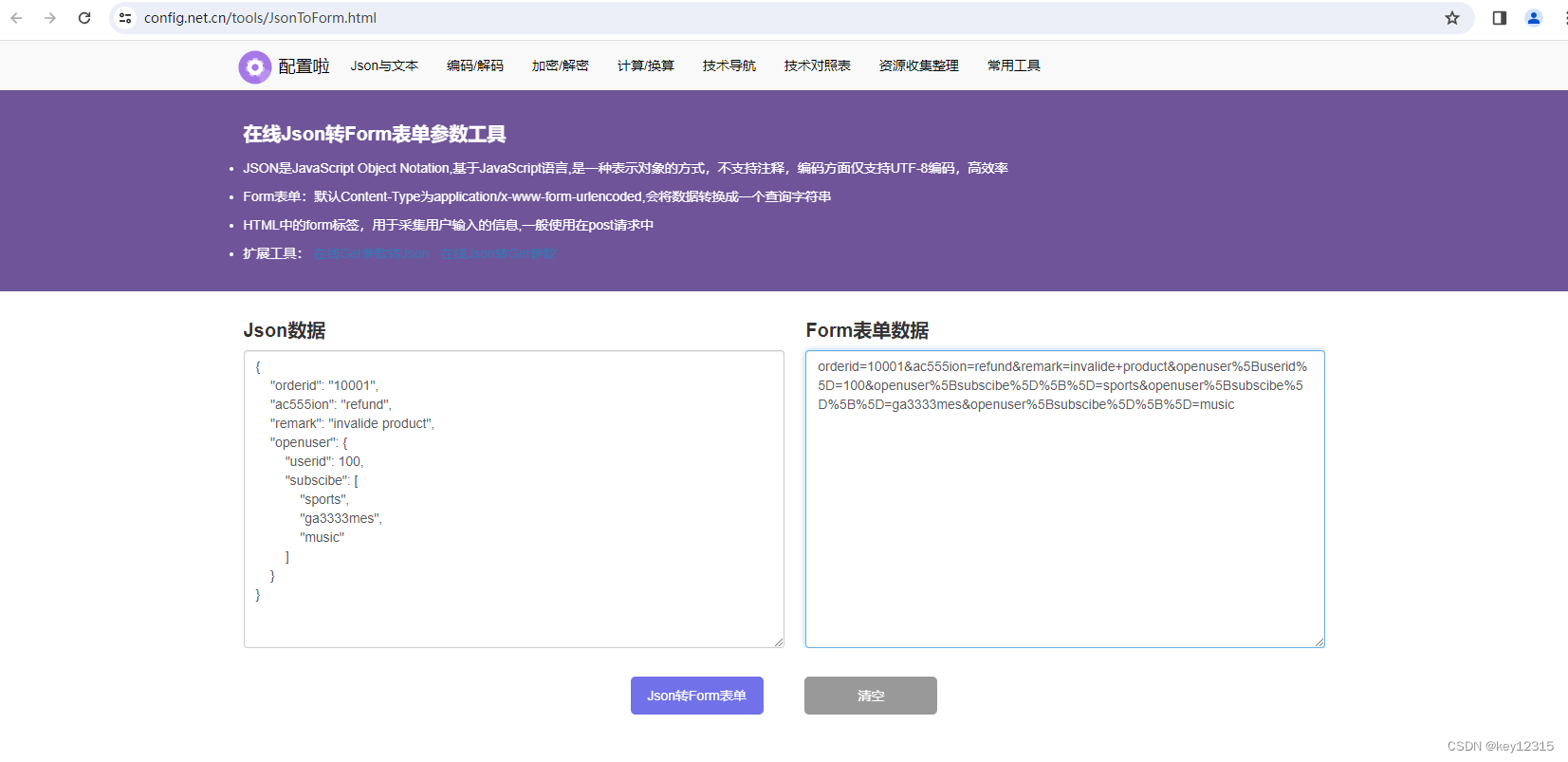Image resolution: width=1568 pixels, height=762 pixels.
Task: Bookmark this page with star icon
Action: click(1451, 18)
